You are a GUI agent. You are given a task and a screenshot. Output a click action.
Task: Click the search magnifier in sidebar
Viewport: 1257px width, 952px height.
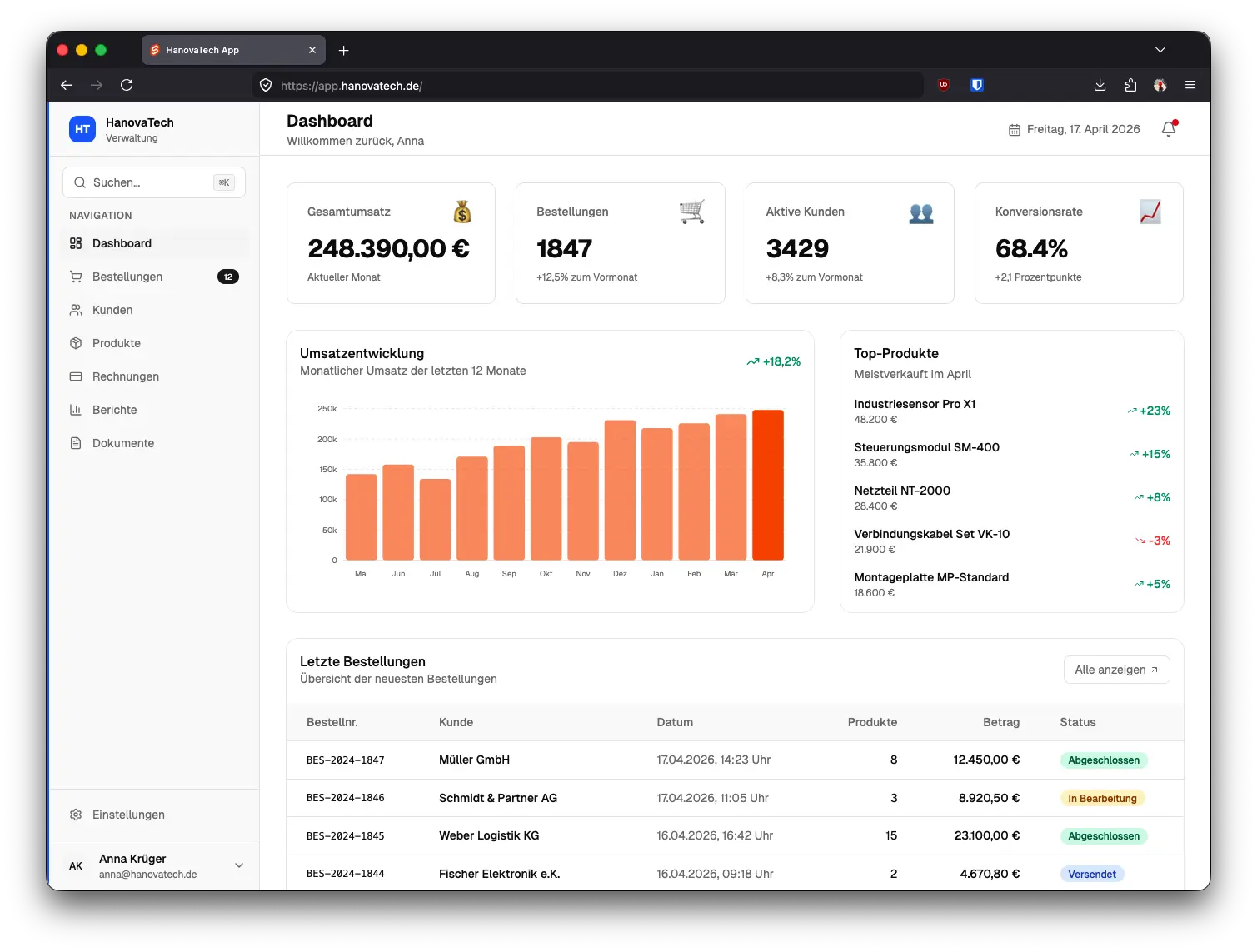(80, 182)
